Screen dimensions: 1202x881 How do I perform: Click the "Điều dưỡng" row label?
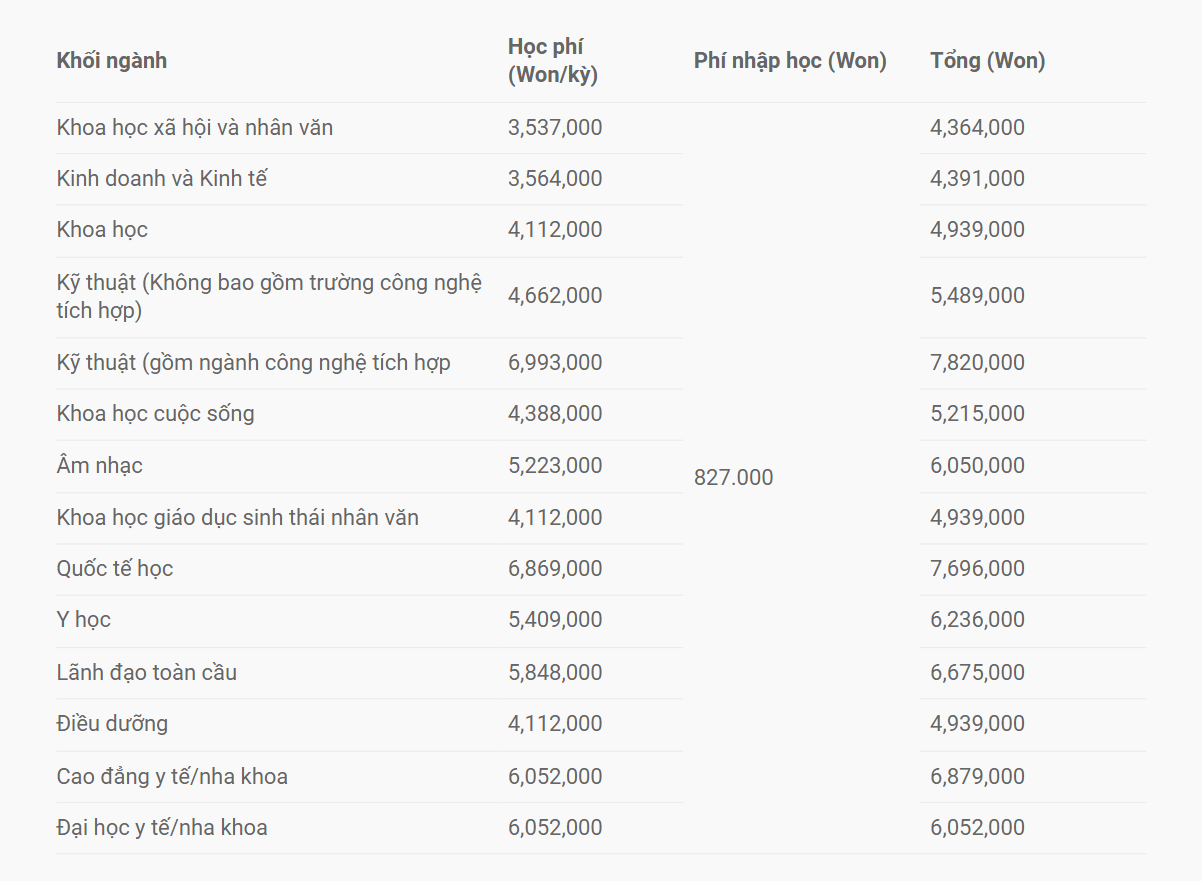coord(112,724)
